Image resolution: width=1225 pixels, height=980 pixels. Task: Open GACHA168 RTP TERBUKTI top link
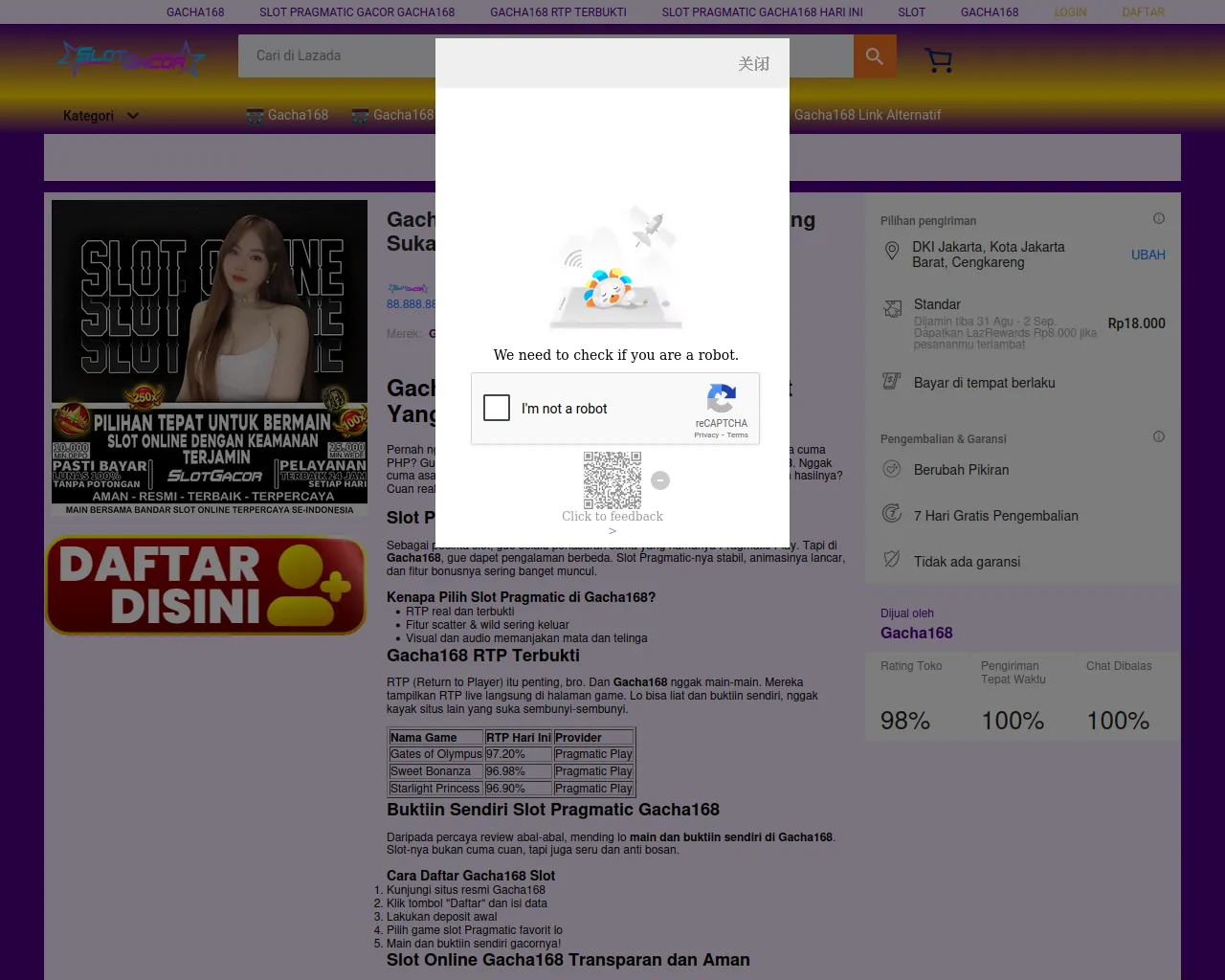click(558, 12)
